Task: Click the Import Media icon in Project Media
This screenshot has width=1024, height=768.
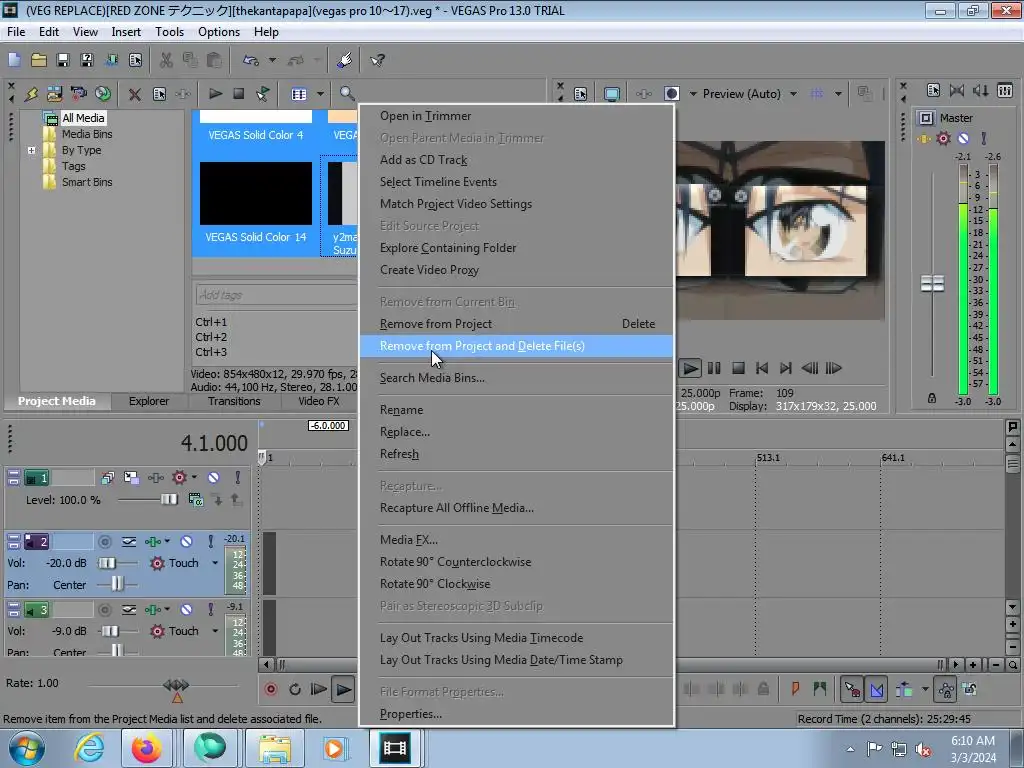Action: click(54, 94)
